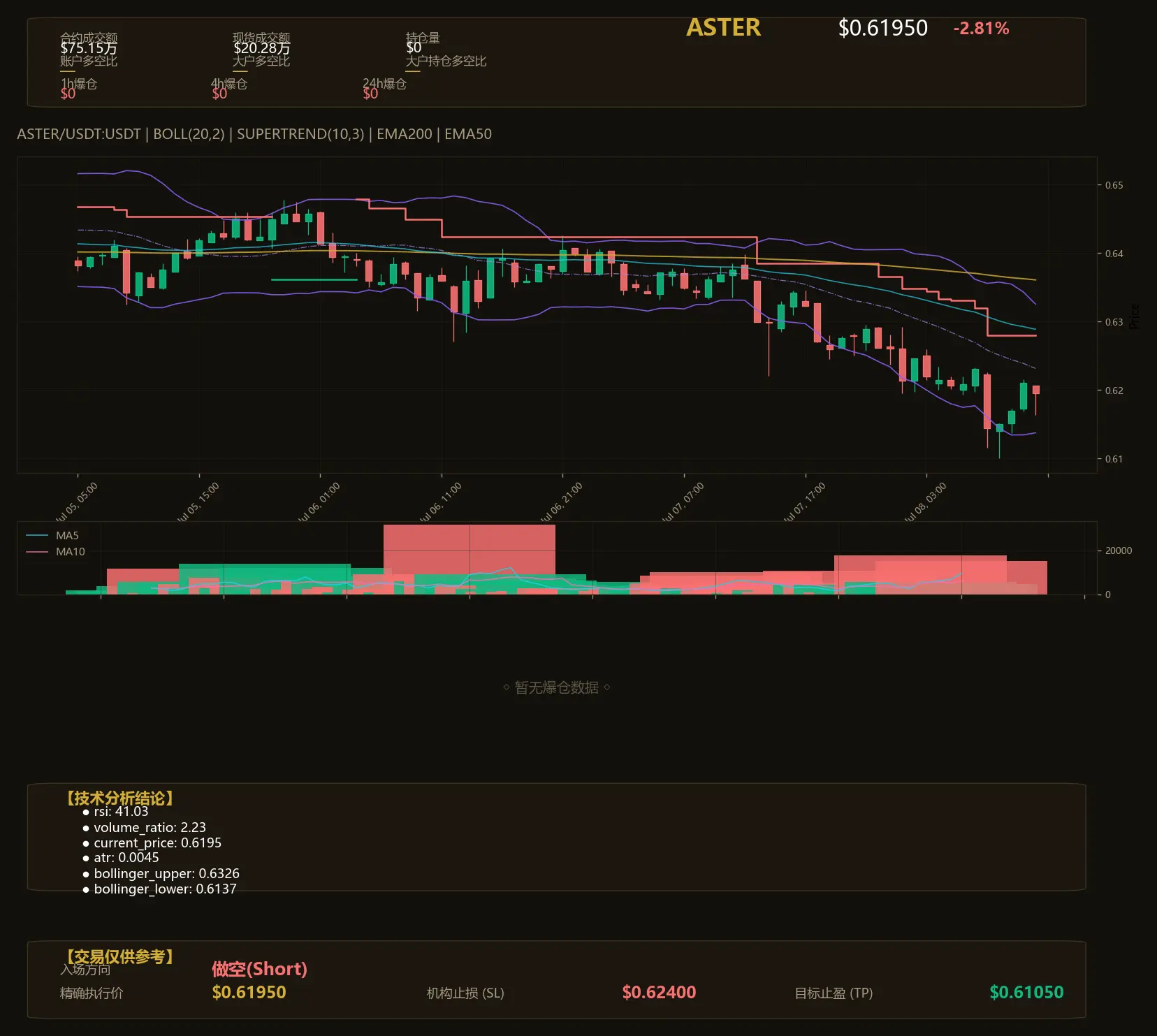Click the 0.65 price axis label
This screenshot has width=1157, height=1036.
click(1114, 185)
